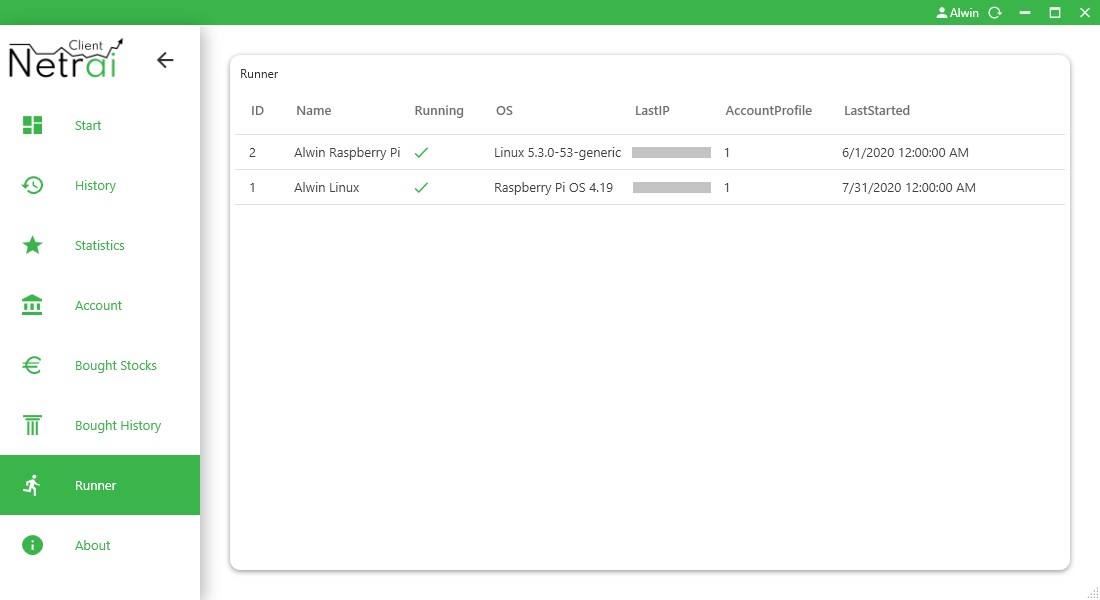1100x600 pixels.
Task: Sort by the Name column header
Action: pos(314,110)
